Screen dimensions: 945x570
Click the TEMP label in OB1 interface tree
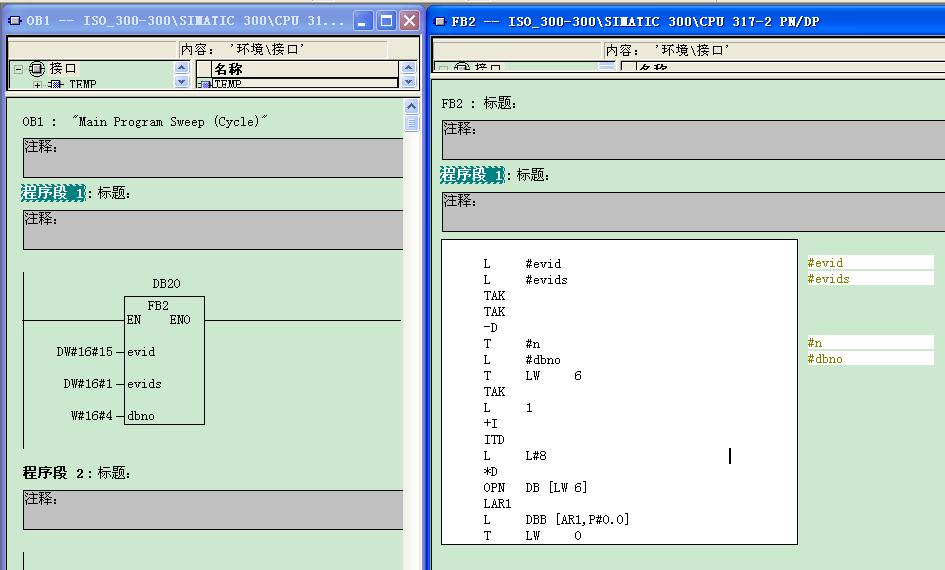tap(83, 84)
